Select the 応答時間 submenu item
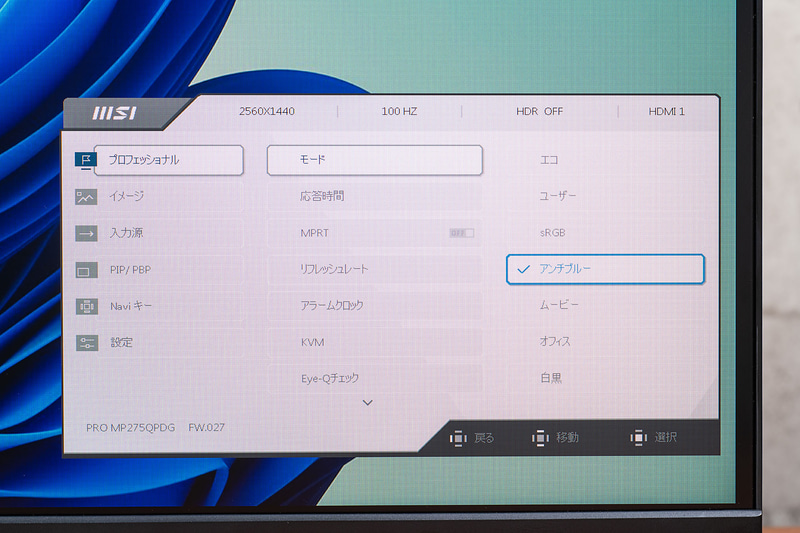The image size is (800, 533). [x=374, y=196]
